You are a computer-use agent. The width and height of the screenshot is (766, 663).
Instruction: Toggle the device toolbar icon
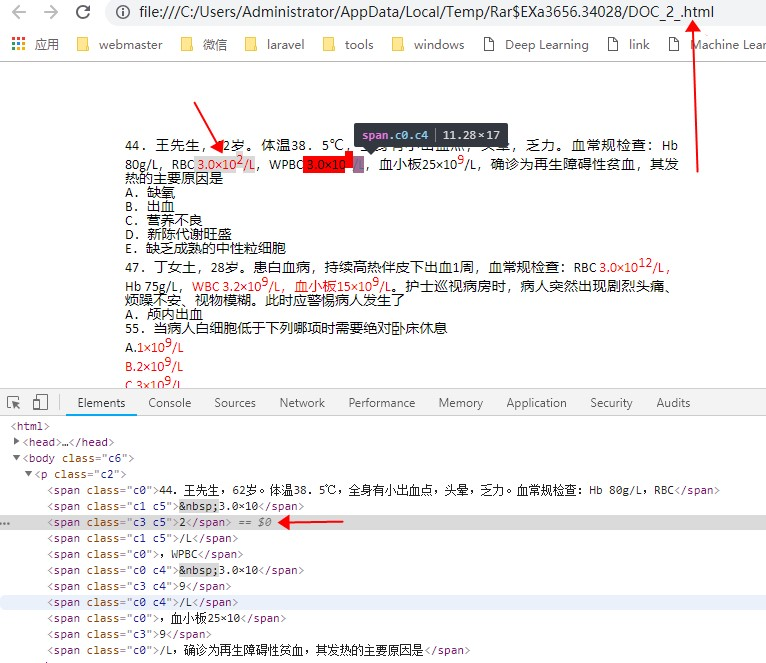click(x=40, y=403)
